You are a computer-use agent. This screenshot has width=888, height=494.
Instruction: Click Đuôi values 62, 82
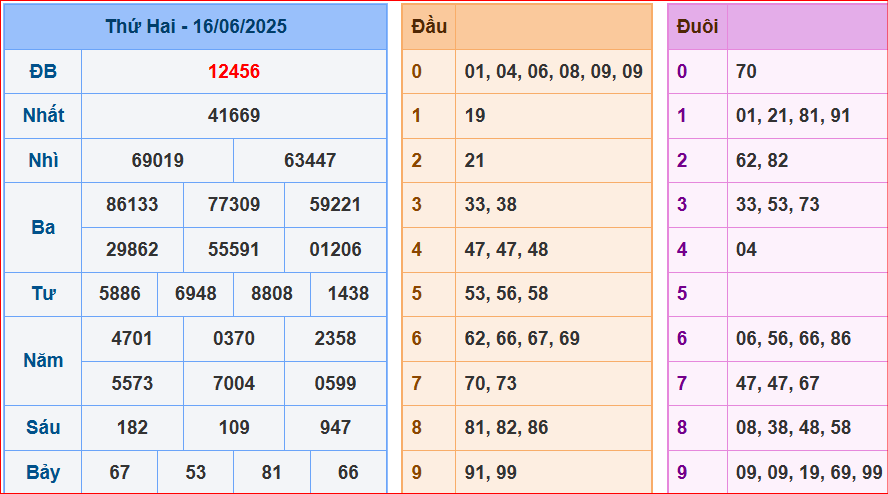pos(762,160)
